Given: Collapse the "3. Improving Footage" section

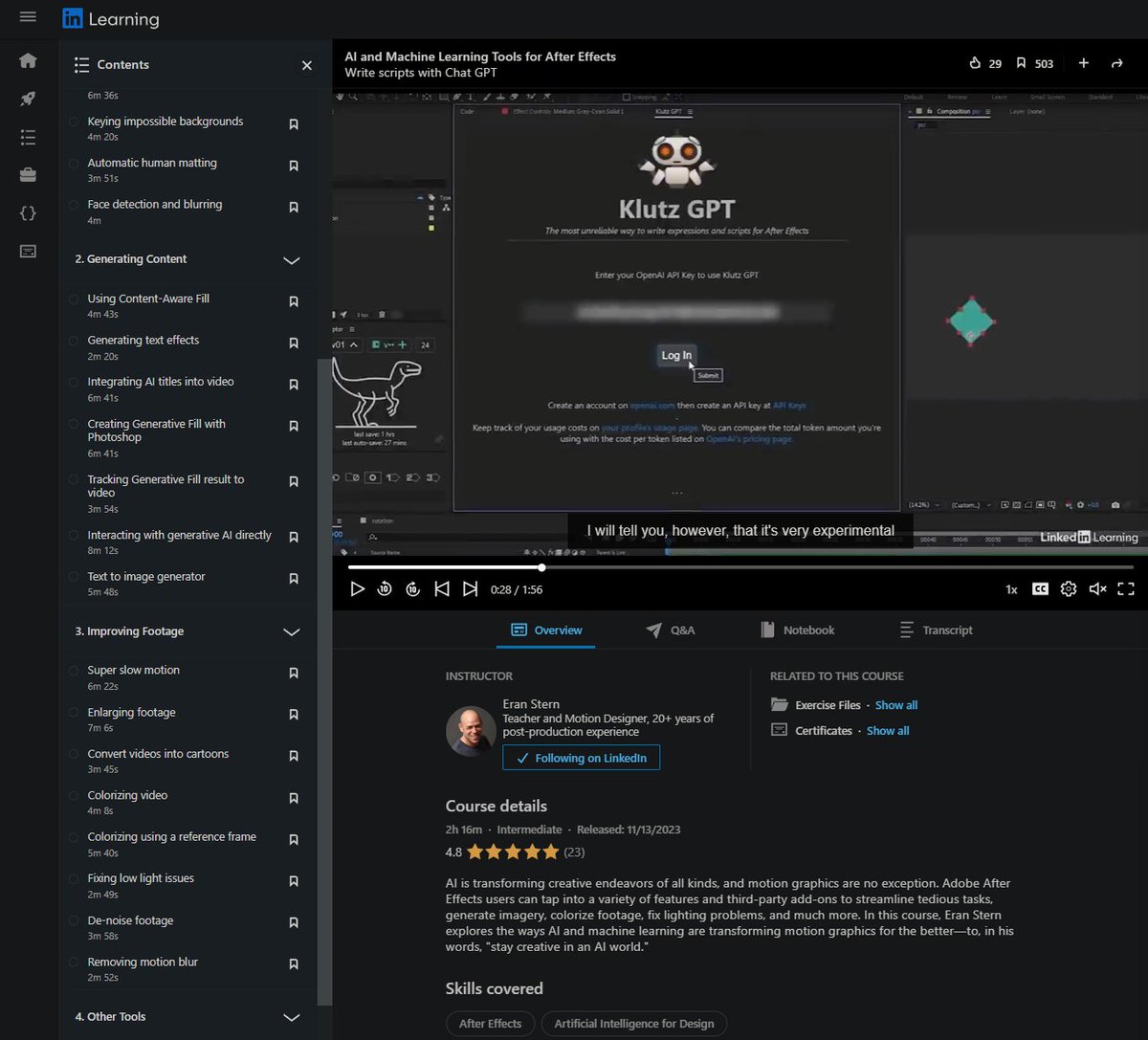Looking at the screenshot, I should [x=292, y=631].
